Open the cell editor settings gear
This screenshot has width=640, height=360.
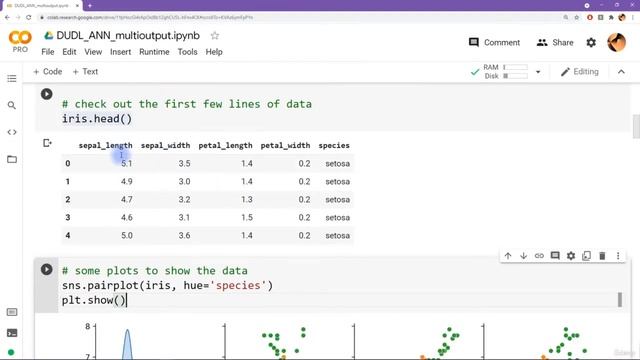pyautogui.click(x=571, y=256)
